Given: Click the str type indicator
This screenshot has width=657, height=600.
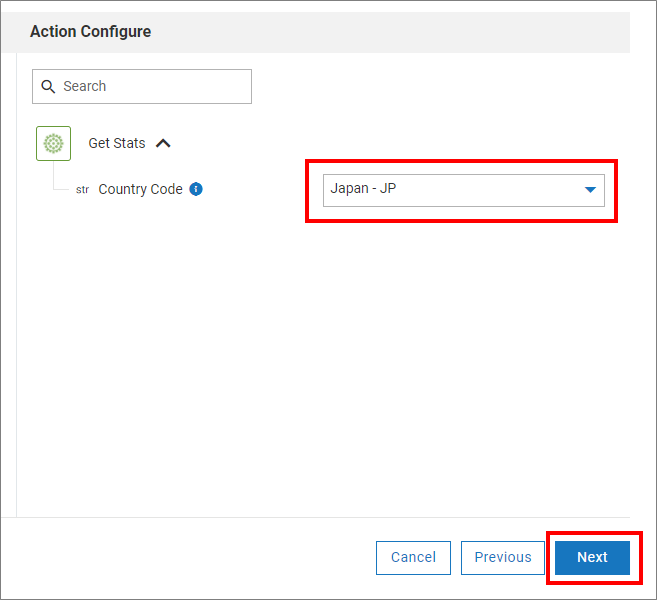Looking at the screenshot, I should (82, 190).
